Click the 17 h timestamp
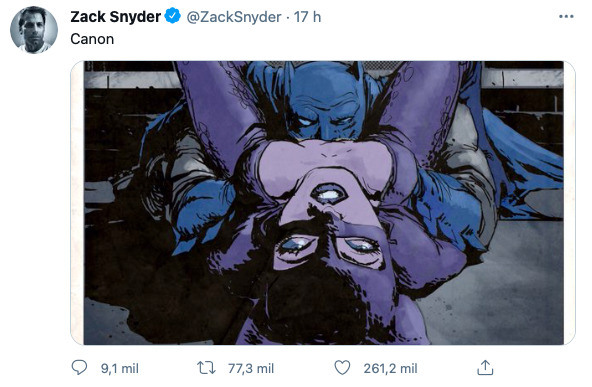 307,17
